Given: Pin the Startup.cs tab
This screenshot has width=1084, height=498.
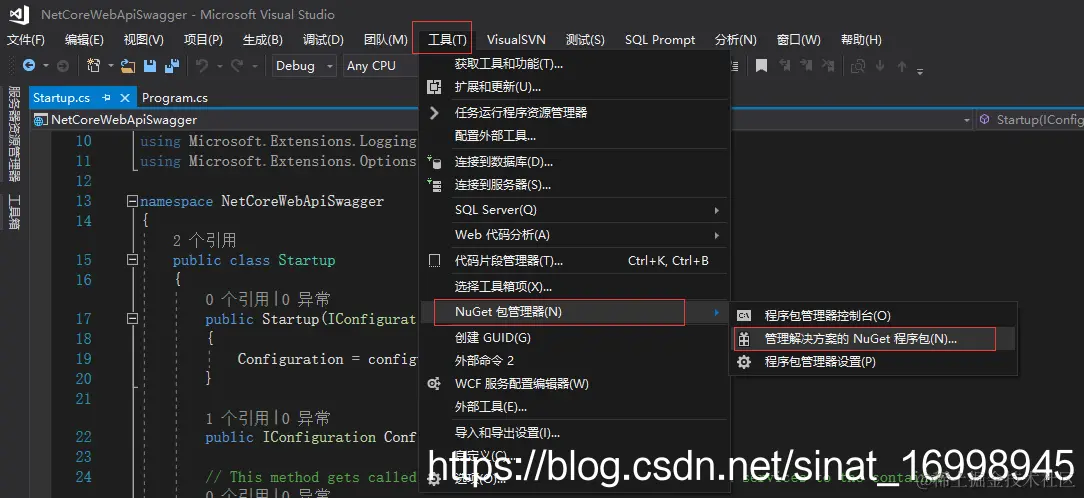Looking at the screenshot, I should pyautogui.click(x=106, y=98).
